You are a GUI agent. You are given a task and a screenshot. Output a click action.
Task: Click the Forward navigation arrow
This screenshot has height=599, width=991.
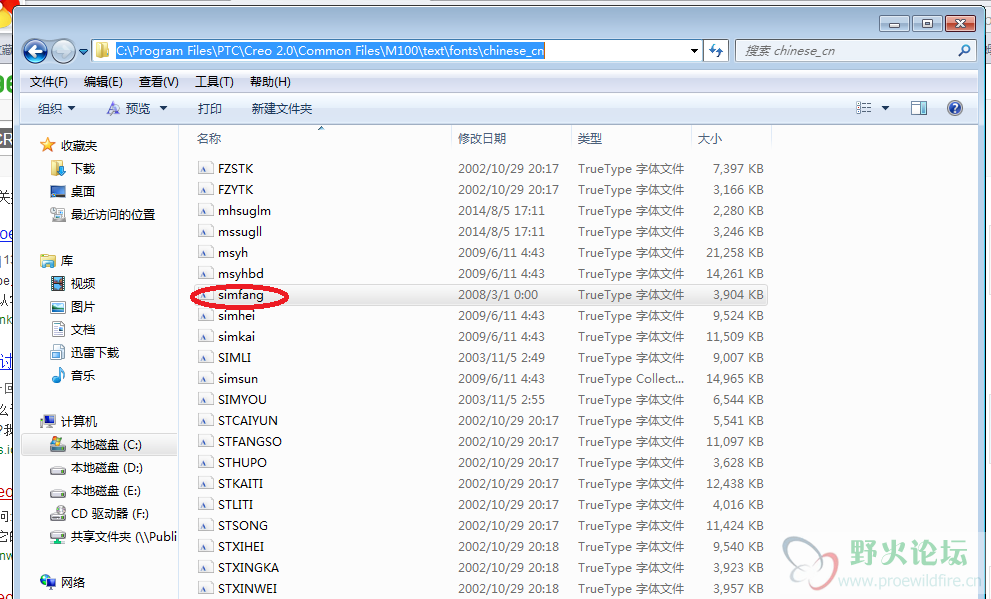coord(63,51)
